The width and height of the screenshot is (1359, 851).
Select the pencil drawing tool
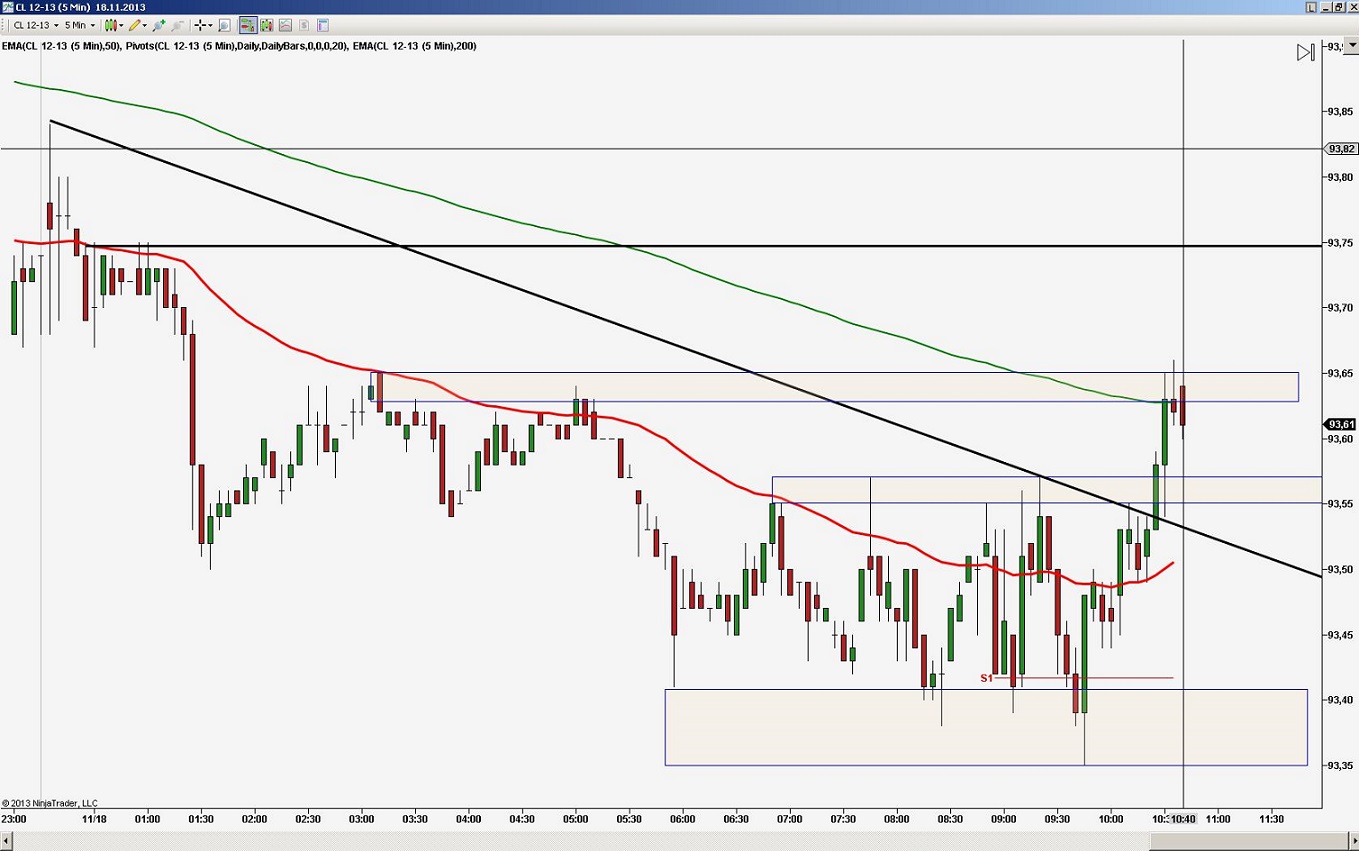coord(135,25)
